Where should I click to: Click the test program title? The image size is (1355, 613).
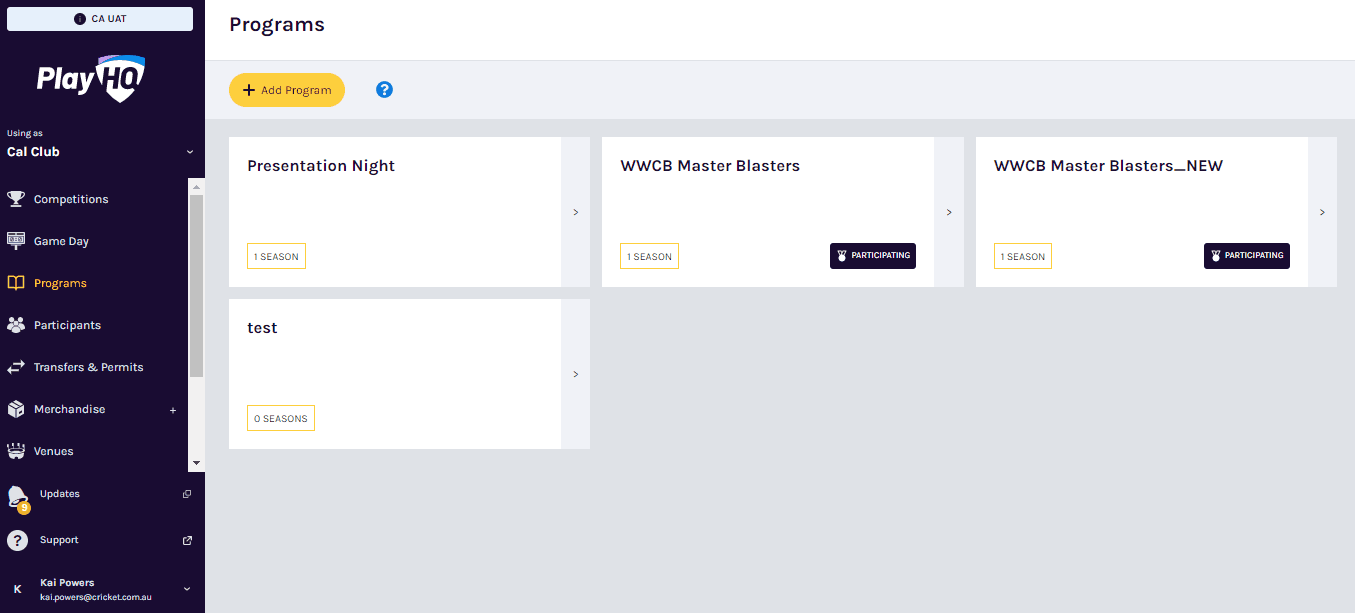(262, 328)
